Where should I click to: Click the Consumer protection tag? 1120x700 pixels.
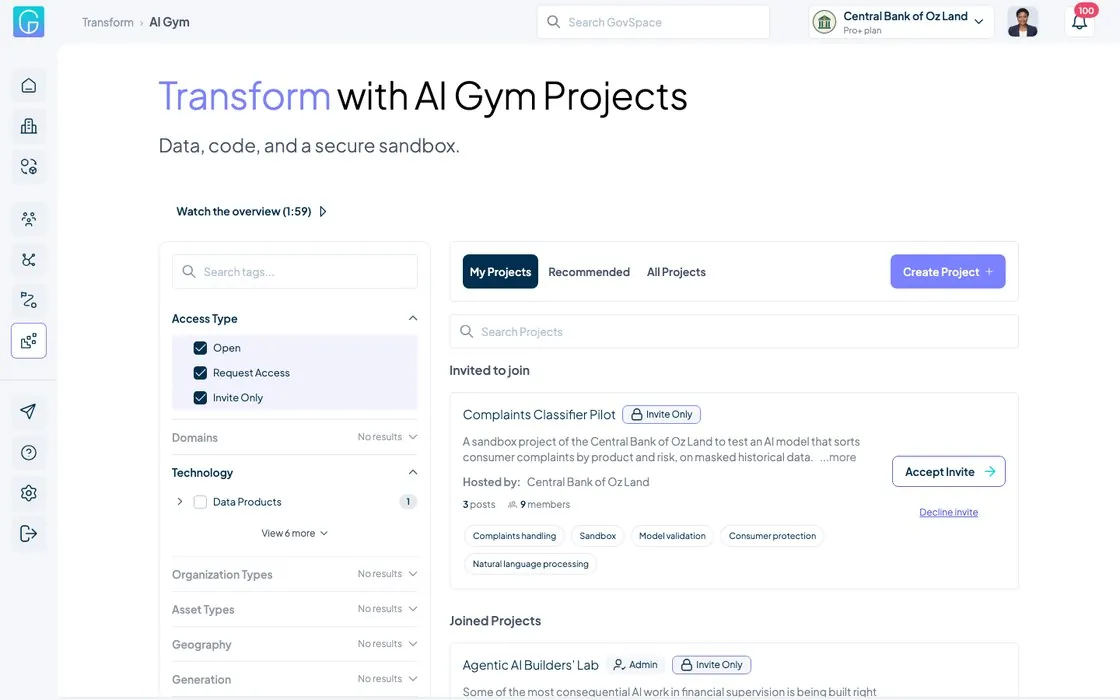pyautogui.click(x=772, y=536)
